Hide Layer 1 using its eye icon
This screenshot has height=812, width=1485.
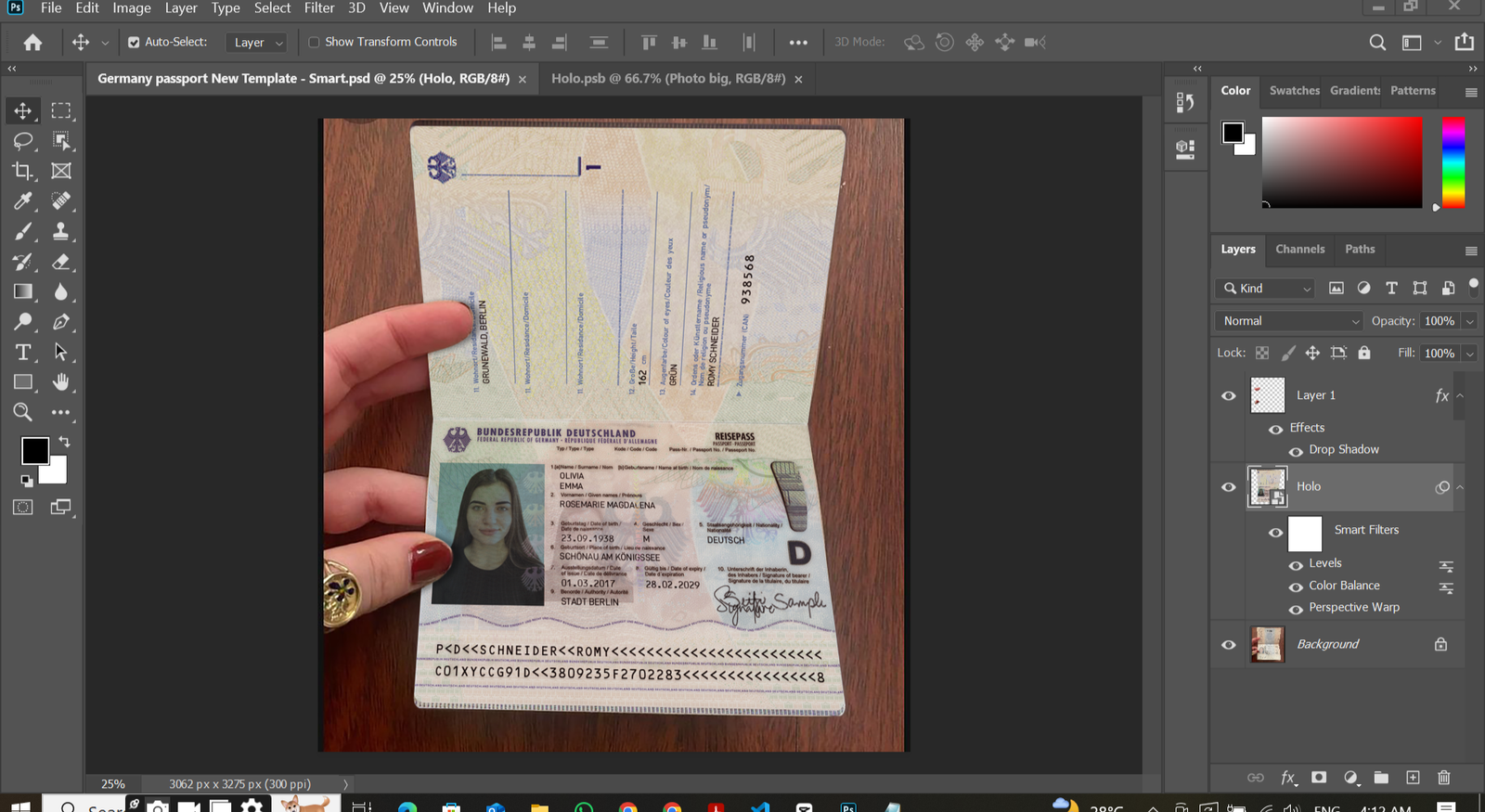pyautogui.click(x=1229, y=395)
